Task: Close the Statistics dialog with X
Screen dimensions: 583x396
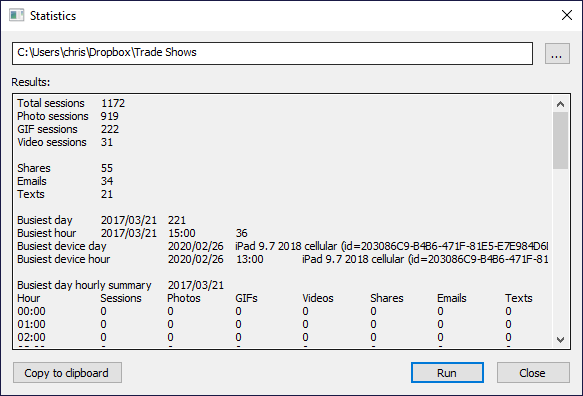Action: pos(567,15)
